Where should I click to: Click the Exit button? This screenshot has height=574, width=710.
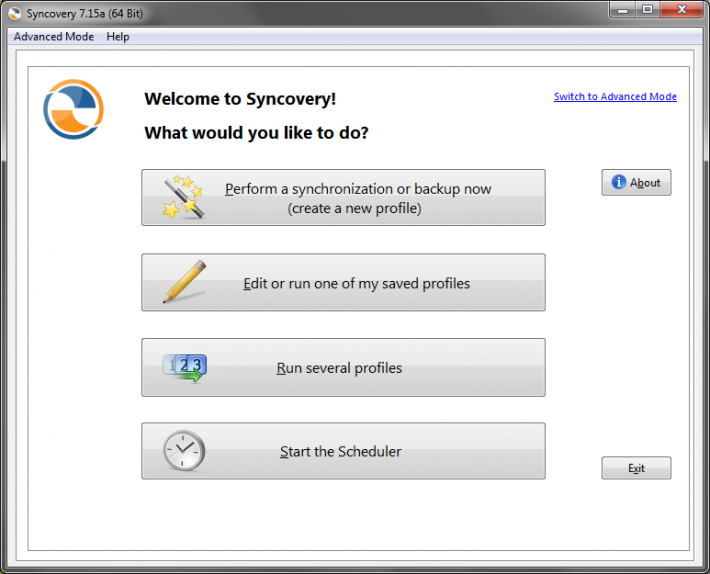(x=636, y=468)
